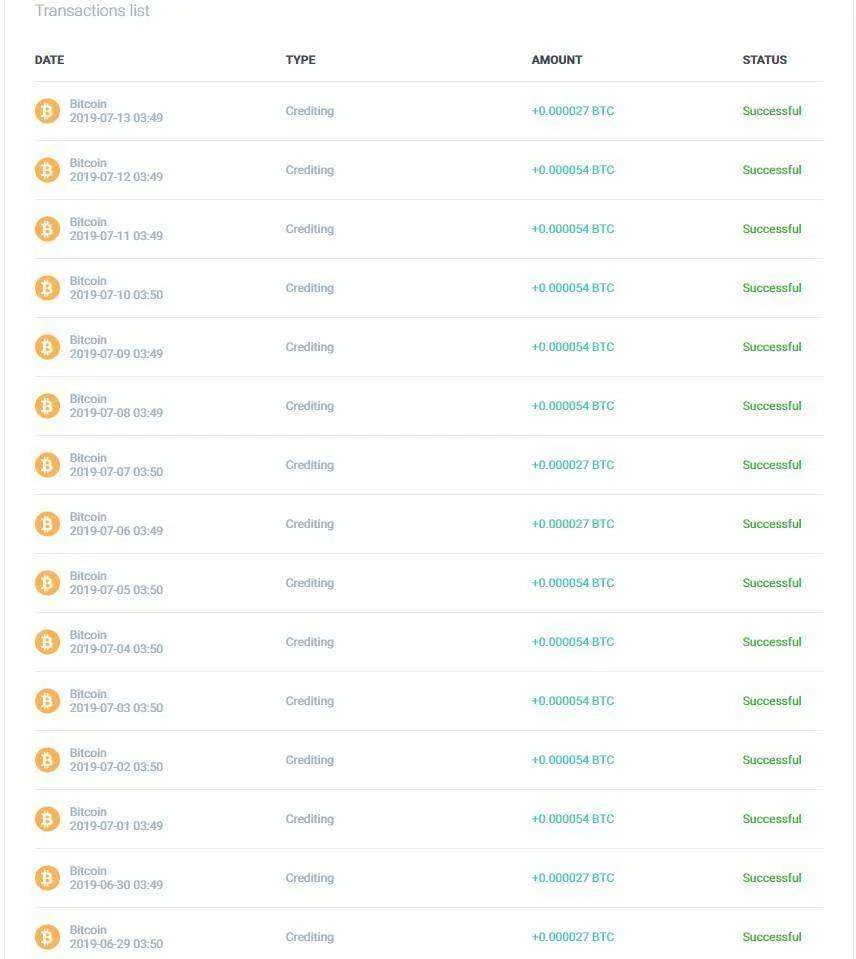The width and height of the screenshot is (856, 959).
Task: Click +0.000027 BTC amount on the 2019-07-06 row
Action: (573, 524)
